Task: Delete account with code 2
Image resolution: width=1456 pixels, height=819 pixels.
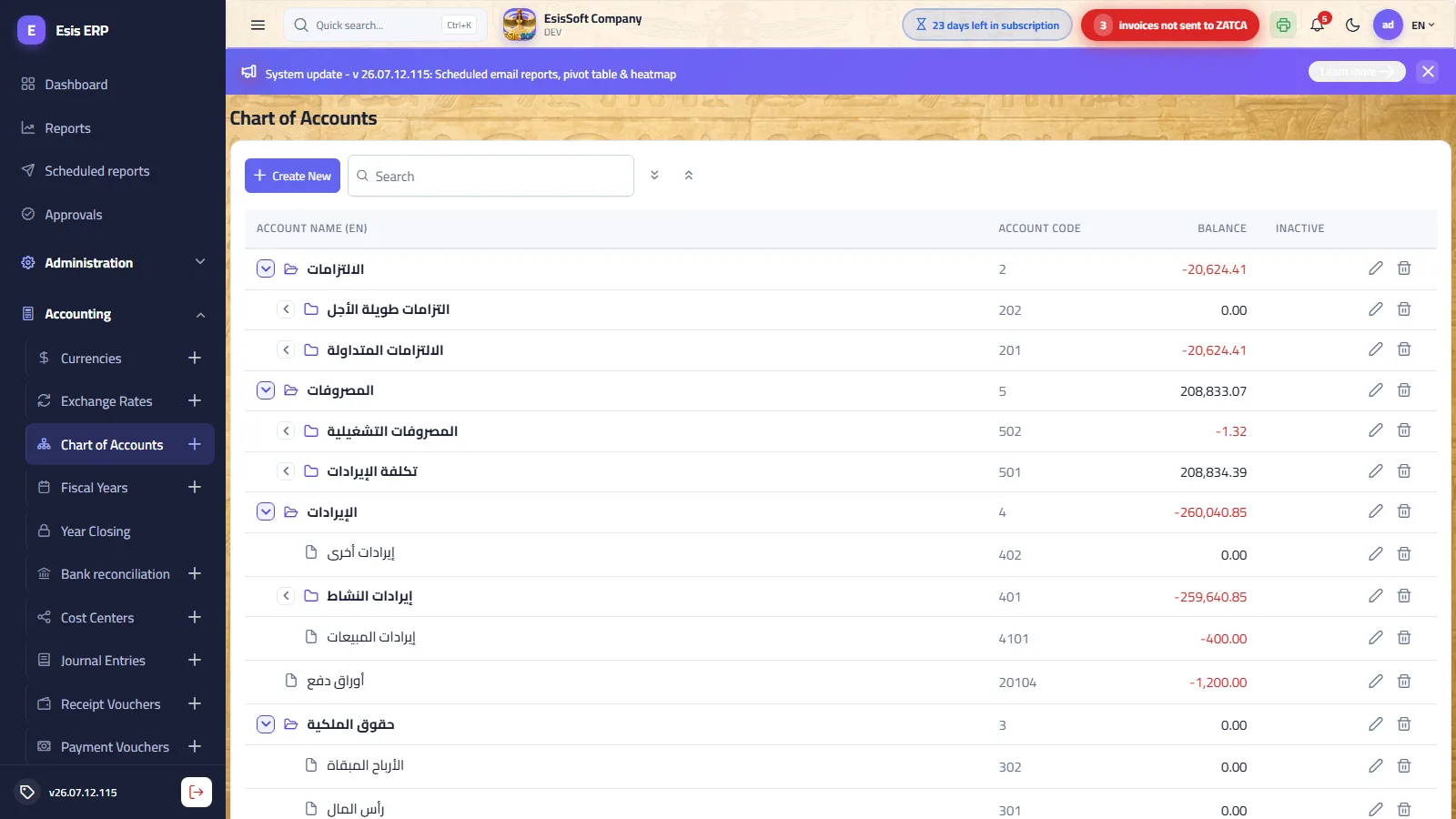Action: [x=1404, y=268]
